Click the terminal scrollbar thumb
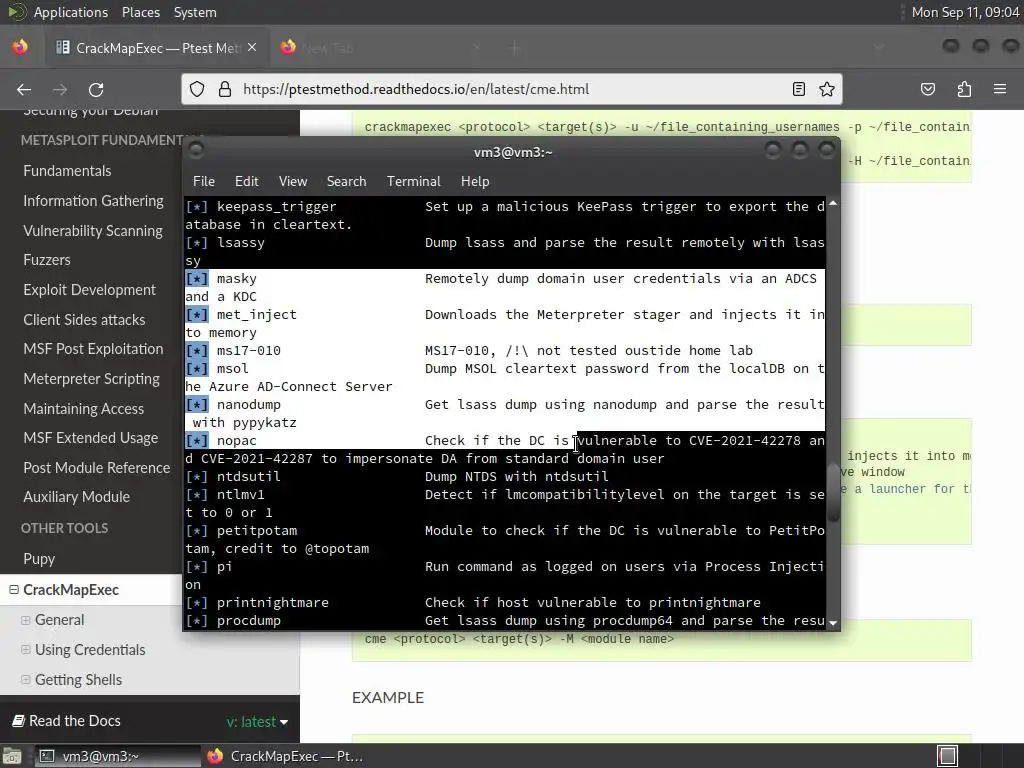The image size is (1024, 768). pos(833,492)
